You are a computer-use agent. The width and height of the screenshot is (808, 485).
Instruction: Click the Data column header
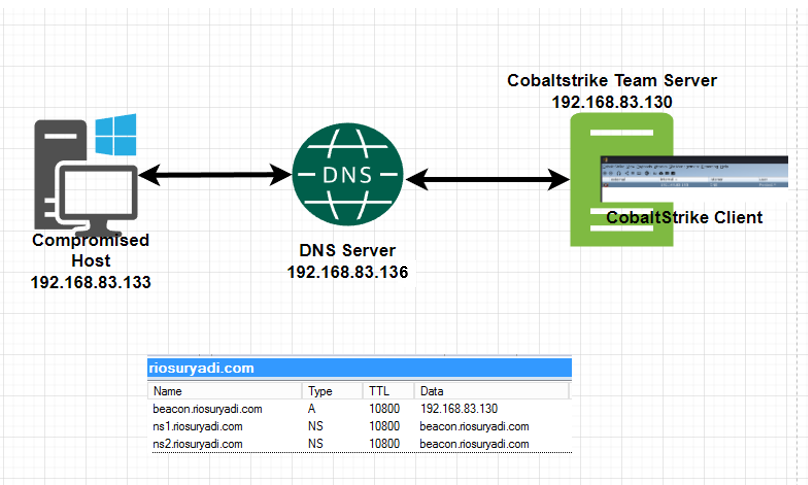431,392
